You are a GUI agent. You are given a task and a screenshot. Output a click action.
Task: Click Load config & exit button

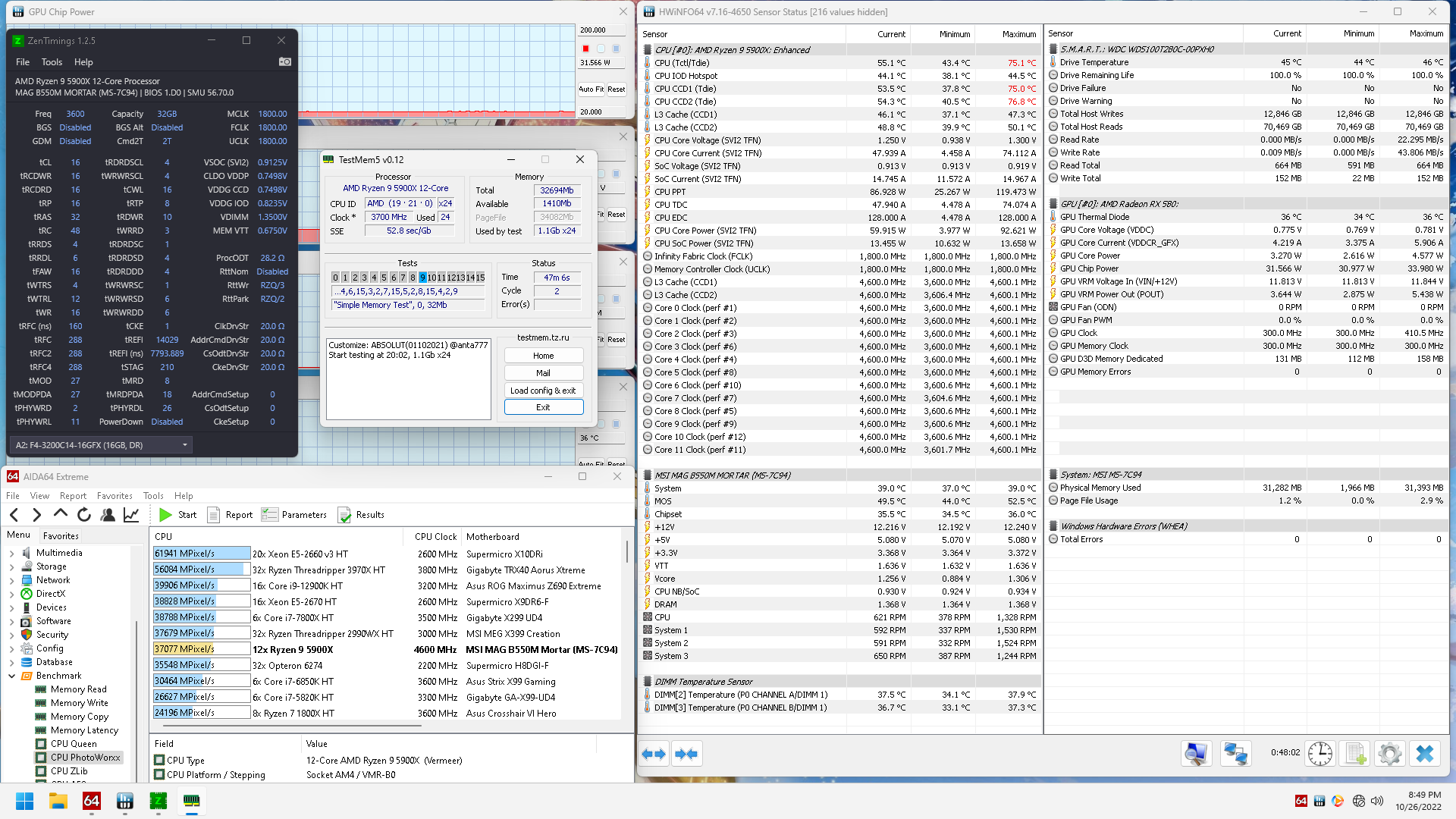[543, 391]
